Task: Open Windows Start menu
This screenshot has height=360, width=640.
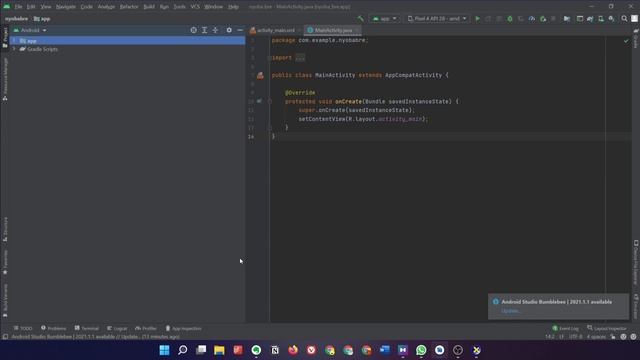Action: click(164, 350)
